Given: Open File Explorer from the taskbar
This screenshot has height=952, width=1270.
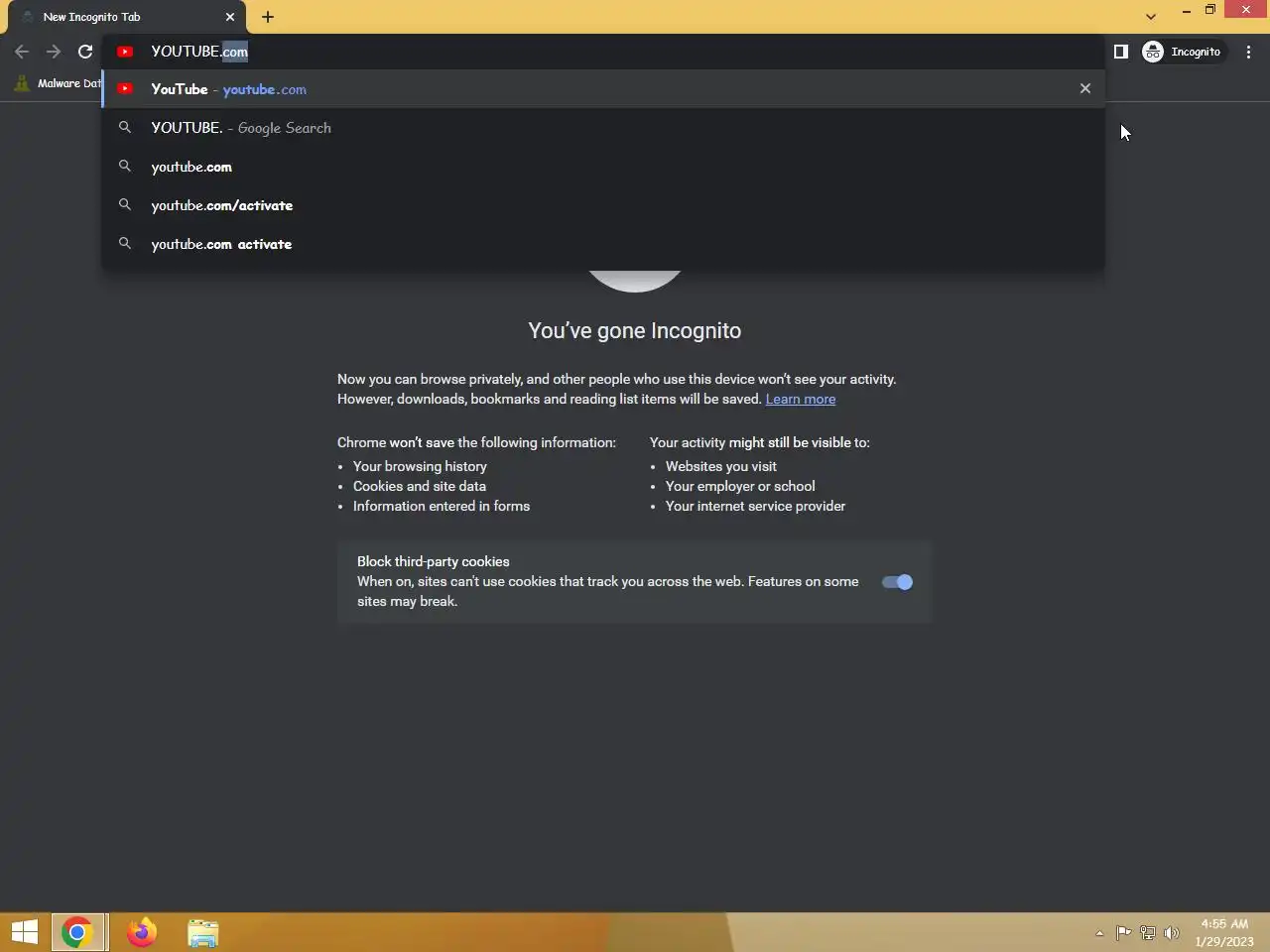Looking at the screenshot, I should point(202,932).
